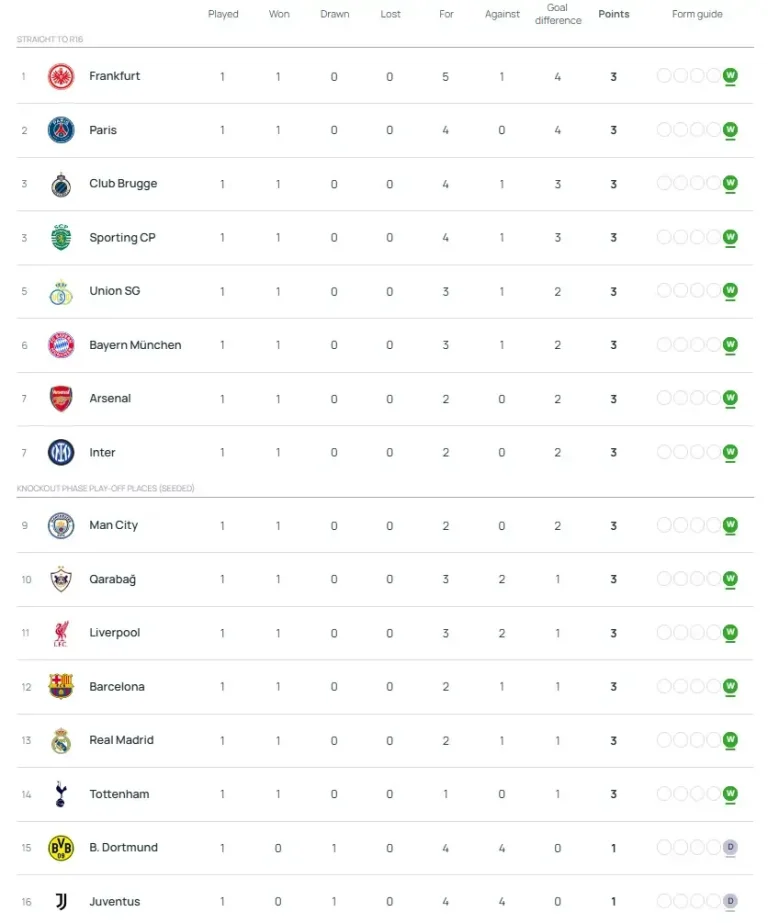This screenshot has height=923, width=768.
Task: Click the Frankfurt club crest
Action: click(x=61, y=77)
